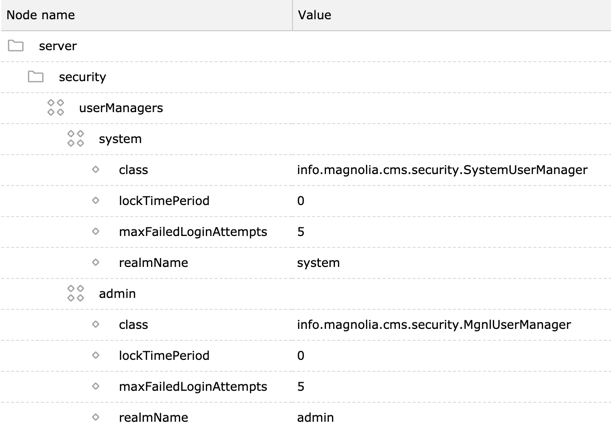This screenshot has width=611, height=433.
Task: Sort by Value column header
Action: [314, 15]
